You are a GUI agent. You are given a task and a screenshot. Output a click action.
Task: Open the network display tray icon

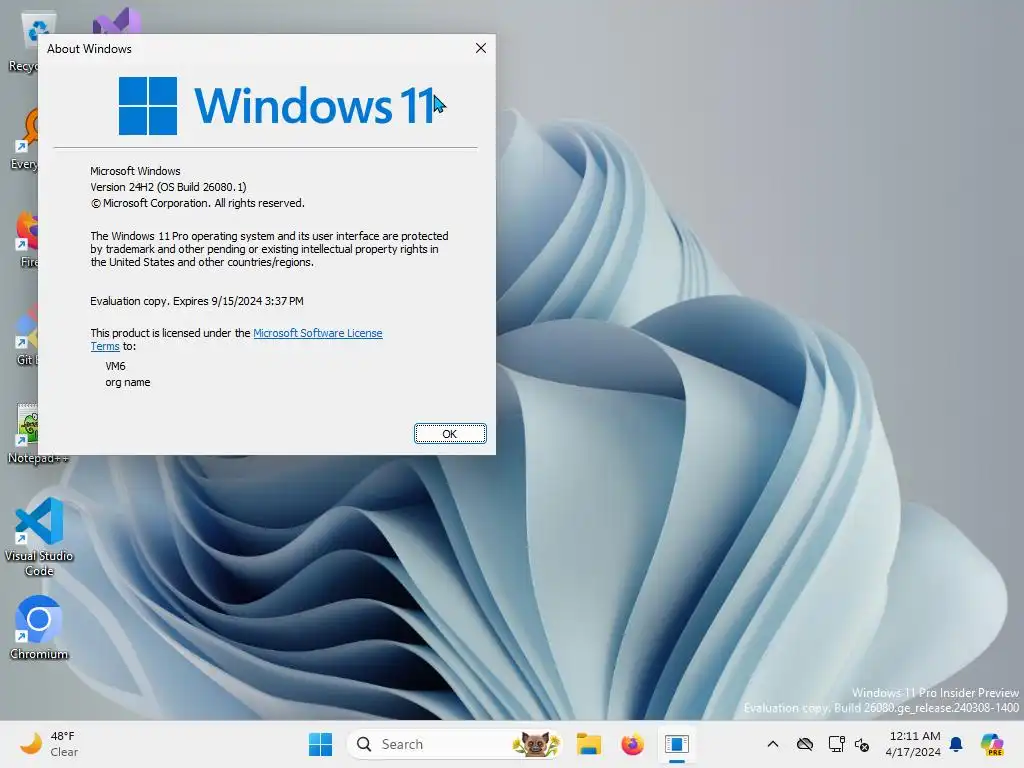(x=836, y=744)
